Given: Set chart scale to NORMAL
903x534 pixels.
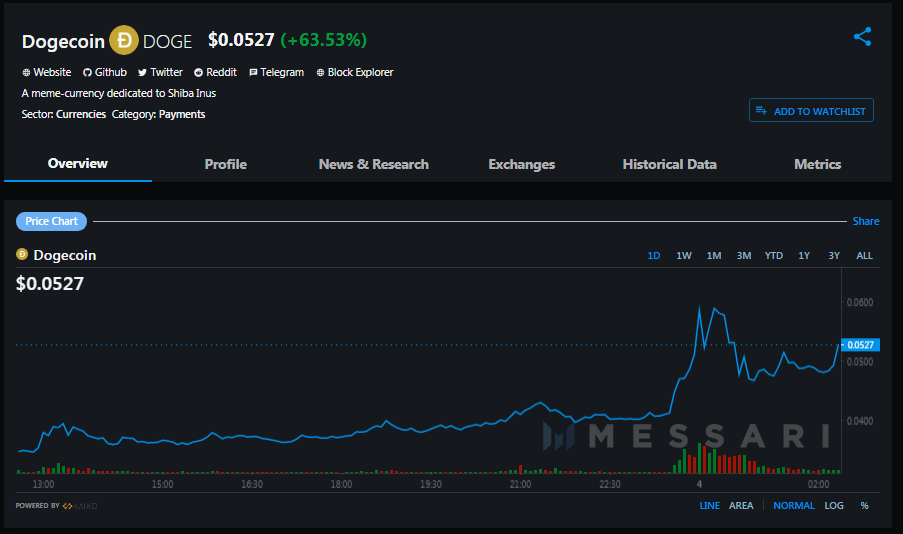Looking at the screenshot, I should [x=794, y=505].
